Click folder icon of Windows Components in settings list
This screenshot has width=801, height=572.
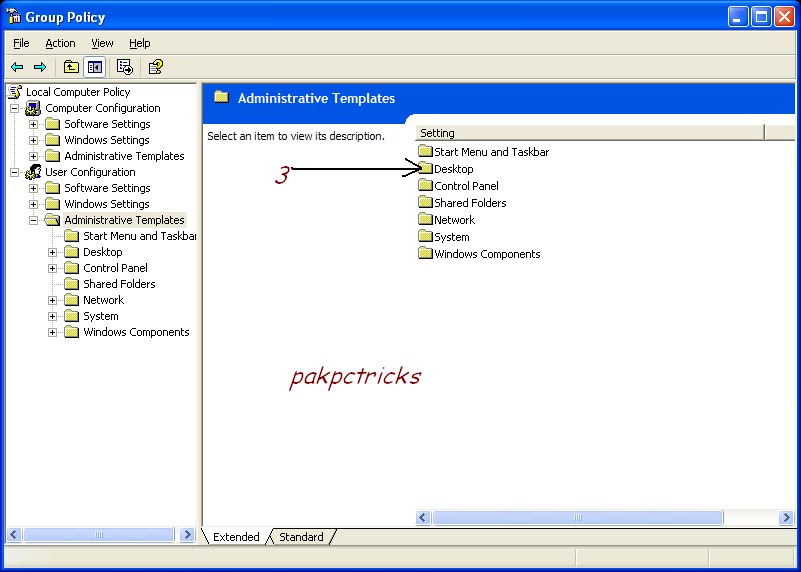click(425, 253)
